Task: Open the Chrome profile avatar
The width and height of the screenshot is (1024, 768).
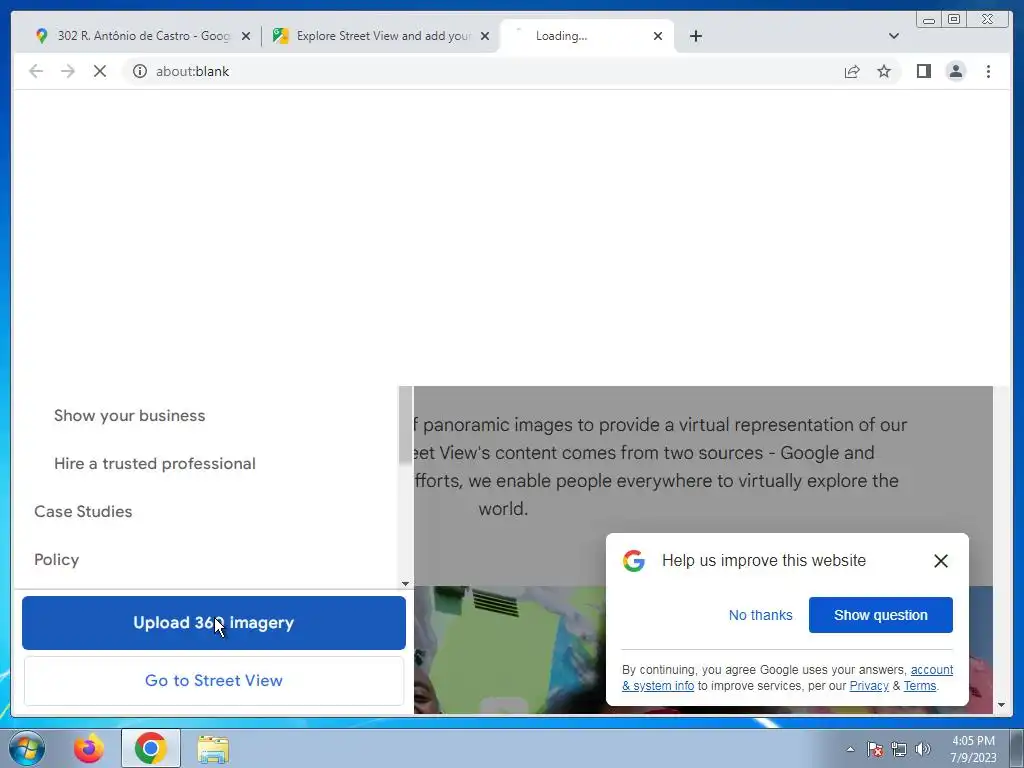Action: 955,71
